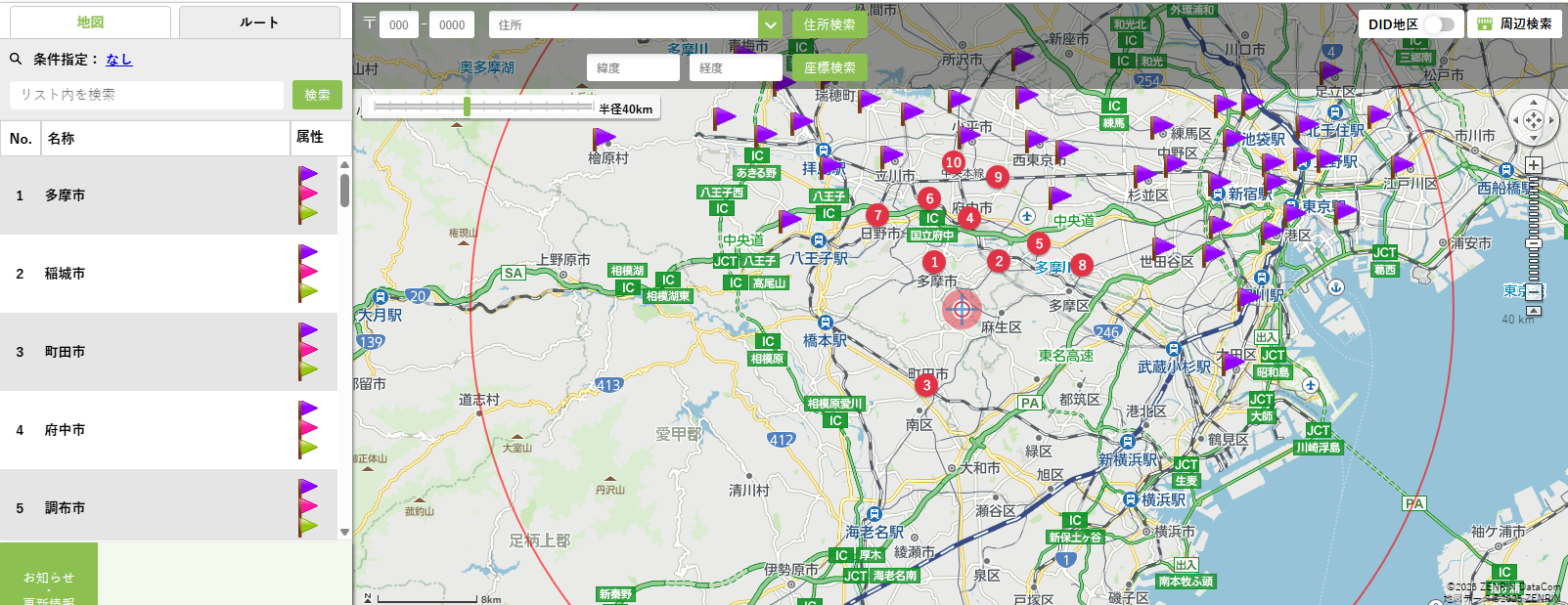This screenshot has height=605, width=1568.
Task: Click red marker number 10 on map
Action: 953,162
